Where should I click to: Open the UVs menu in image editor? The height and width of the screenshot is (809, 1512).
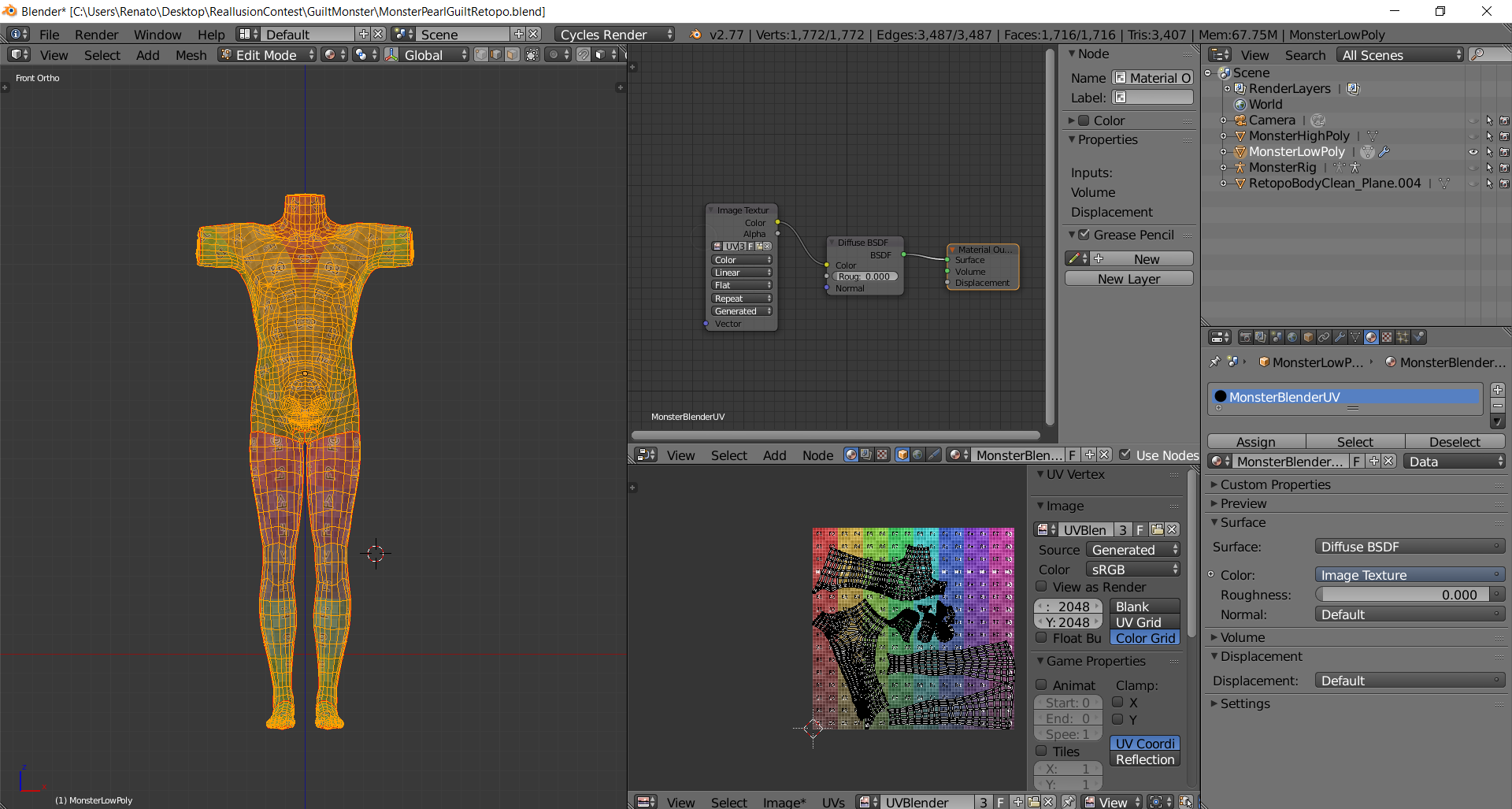pyautogui.click(x=833, y=802)
